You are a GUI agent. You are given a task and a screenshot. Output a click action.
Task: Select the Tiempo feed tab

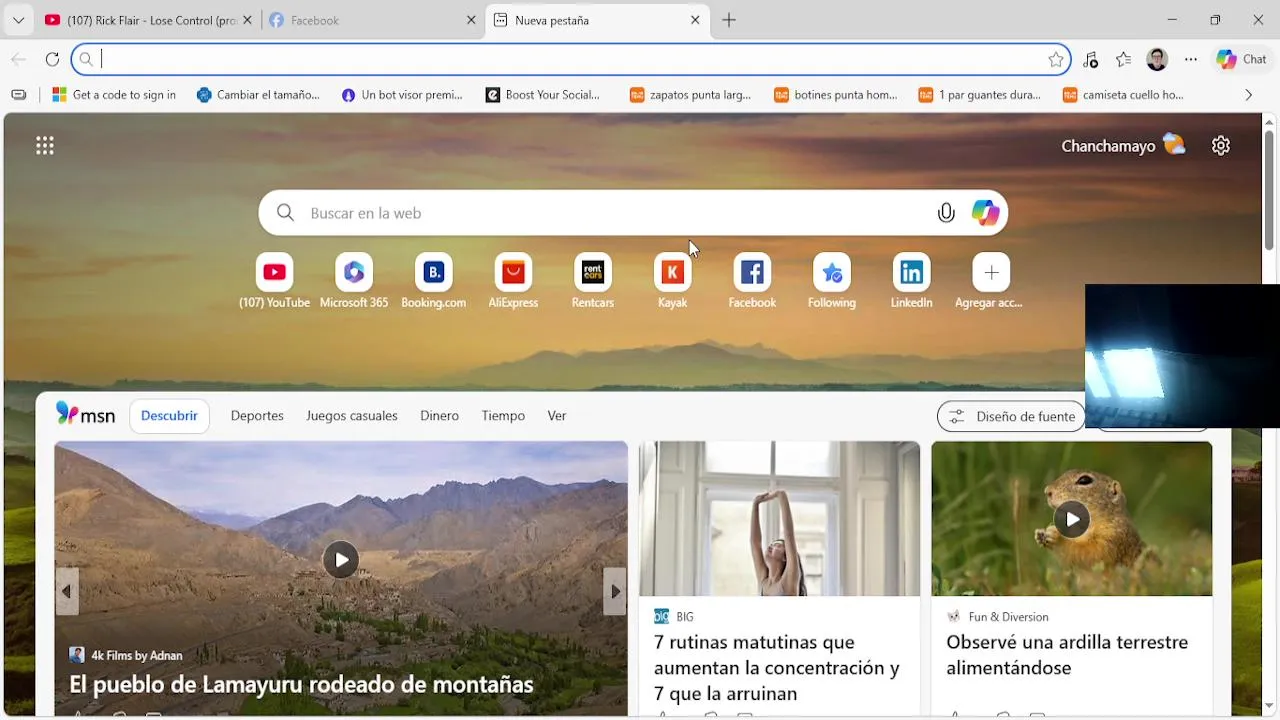point(503,416)
